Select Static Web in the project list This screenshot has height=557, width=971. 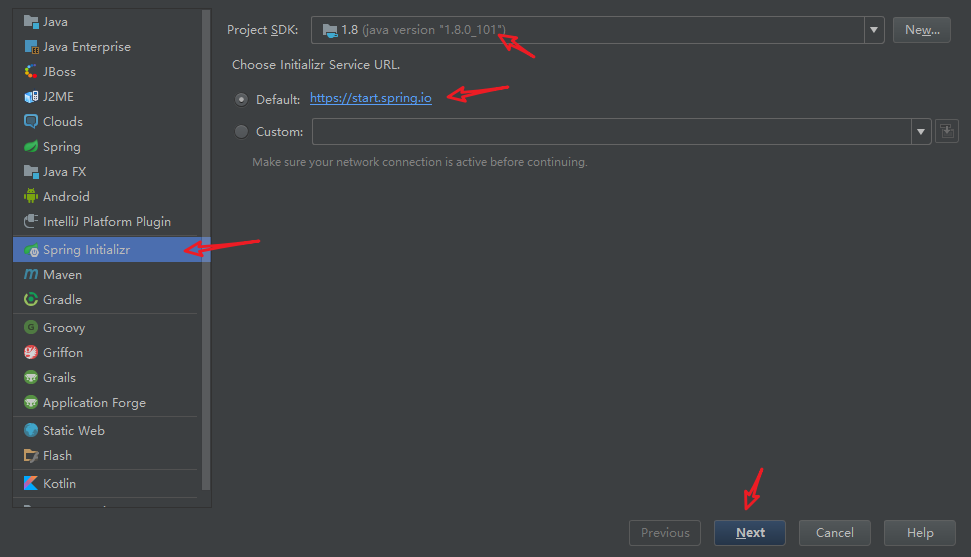[x=107, y=430]
